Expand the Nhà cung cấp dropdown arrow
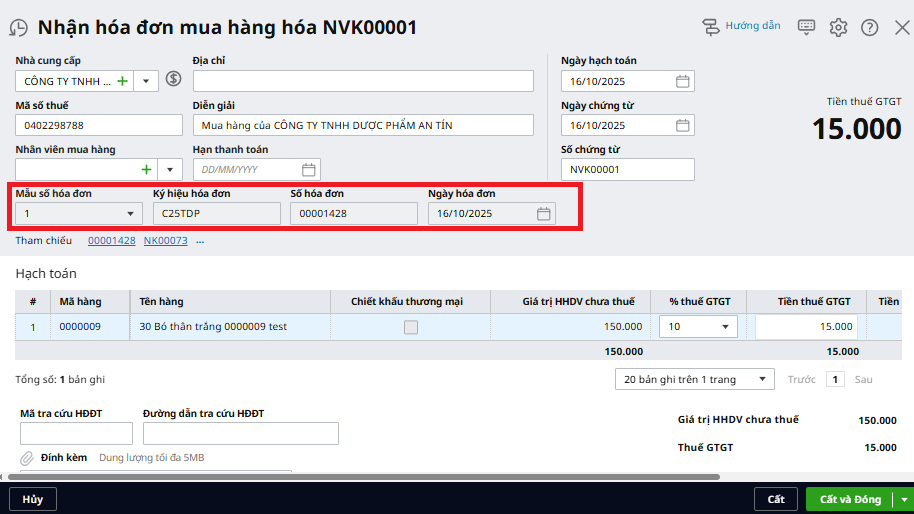Viewport: 914px width, 514px height. 145,81
